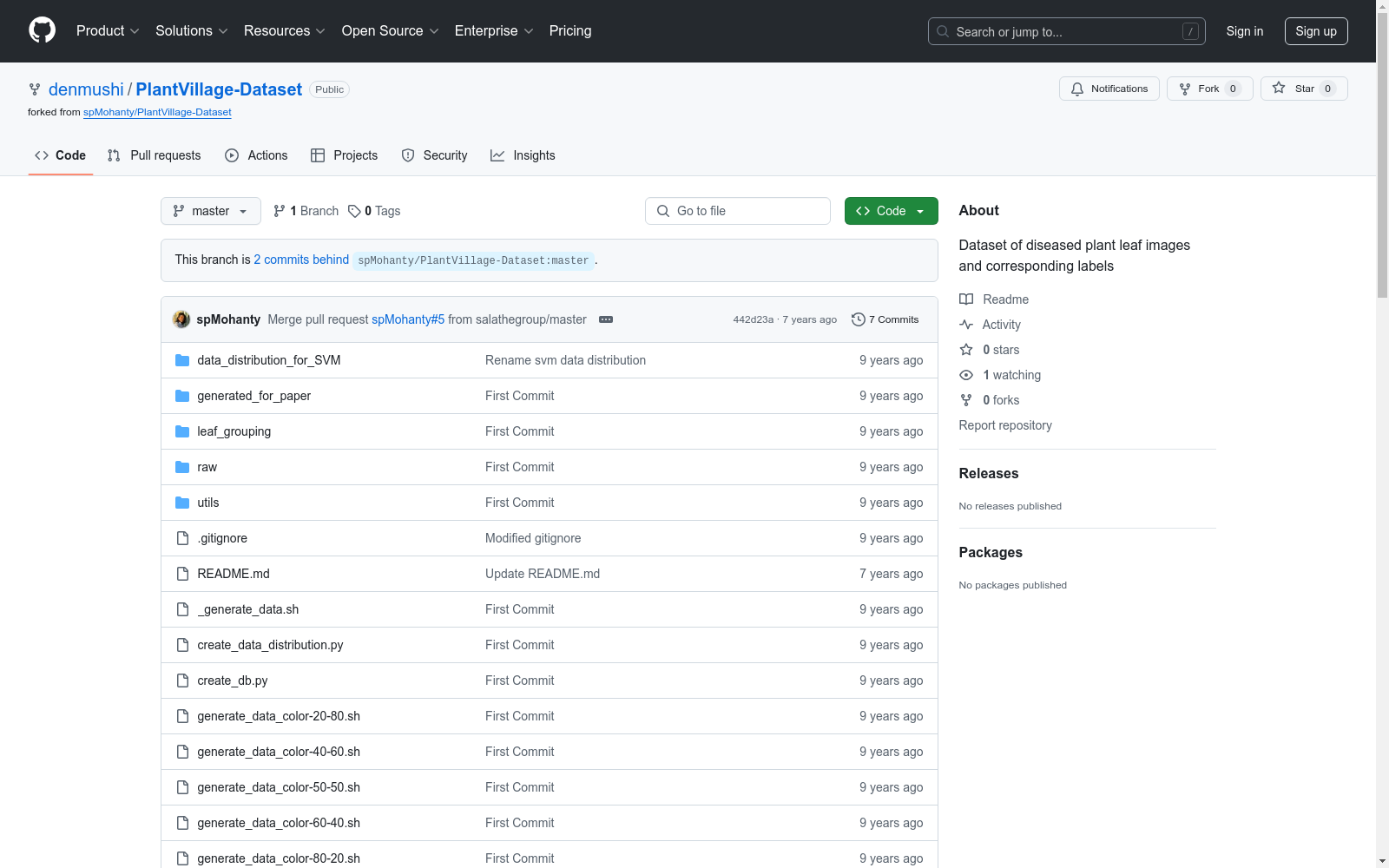Open the Actions tab
This screenshot has width=1389, height=868.
point(256,155)
